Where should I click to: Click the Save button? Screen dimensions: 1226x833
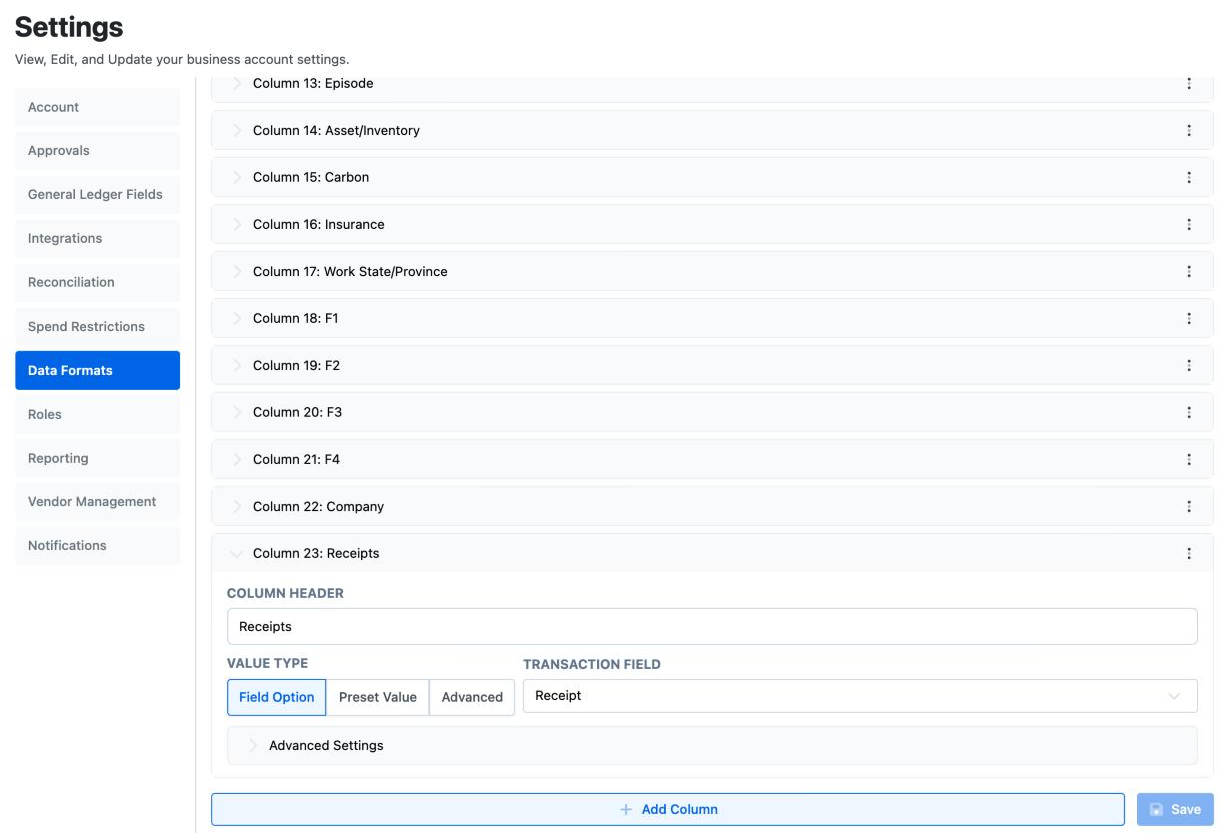[1175, 810]
